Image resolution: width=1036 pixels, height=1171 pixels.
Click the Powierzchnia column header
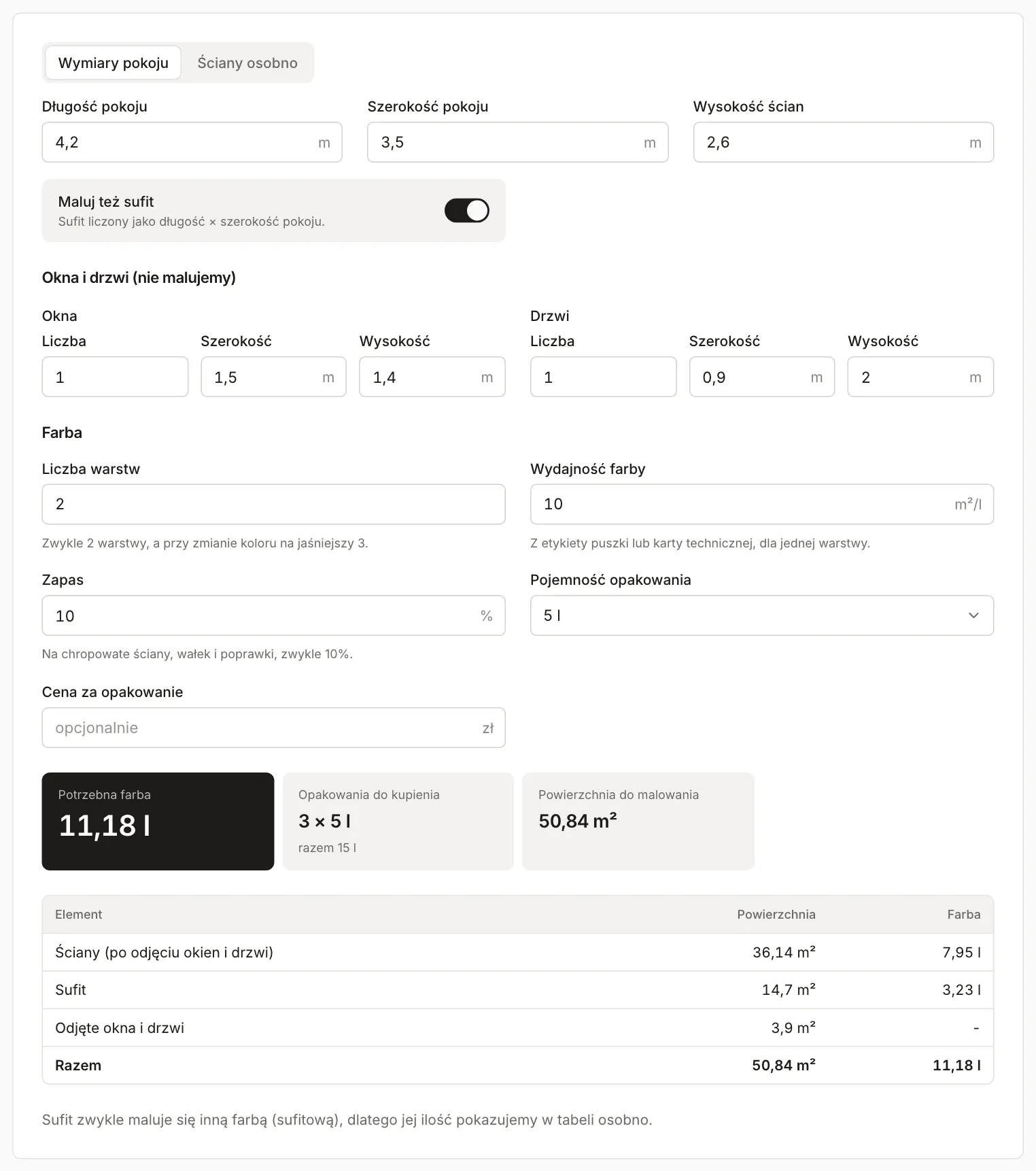(x=776, y=915)
